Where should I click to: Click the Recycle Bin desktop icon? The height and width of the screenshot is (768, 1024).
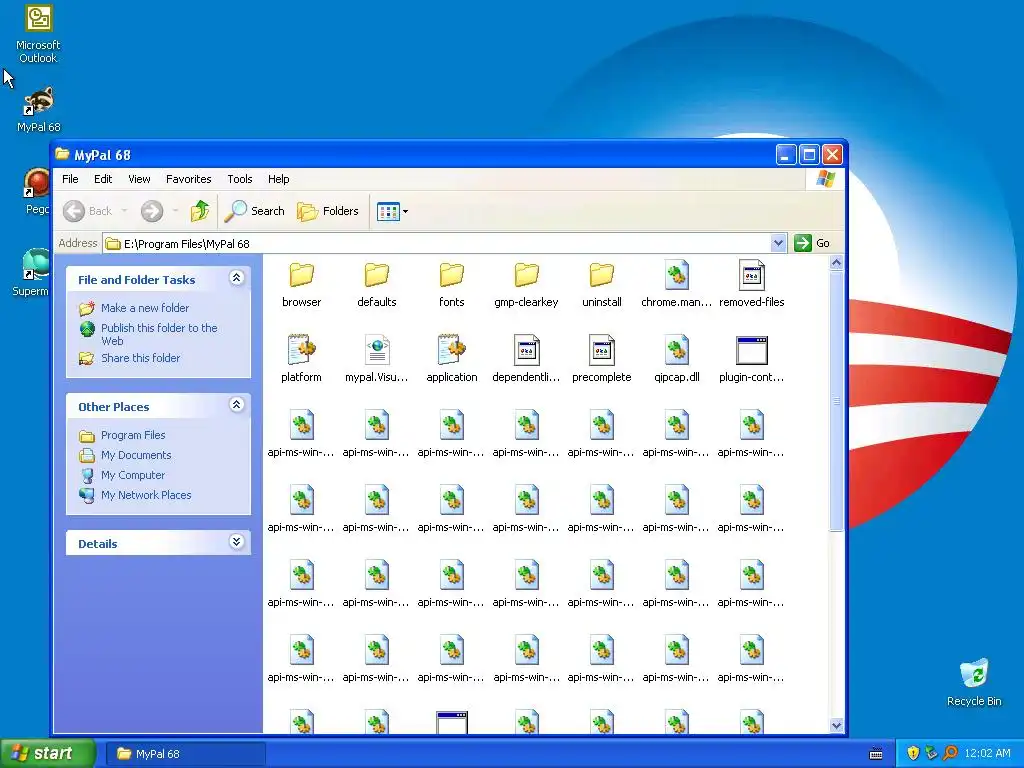coord(974,682)
